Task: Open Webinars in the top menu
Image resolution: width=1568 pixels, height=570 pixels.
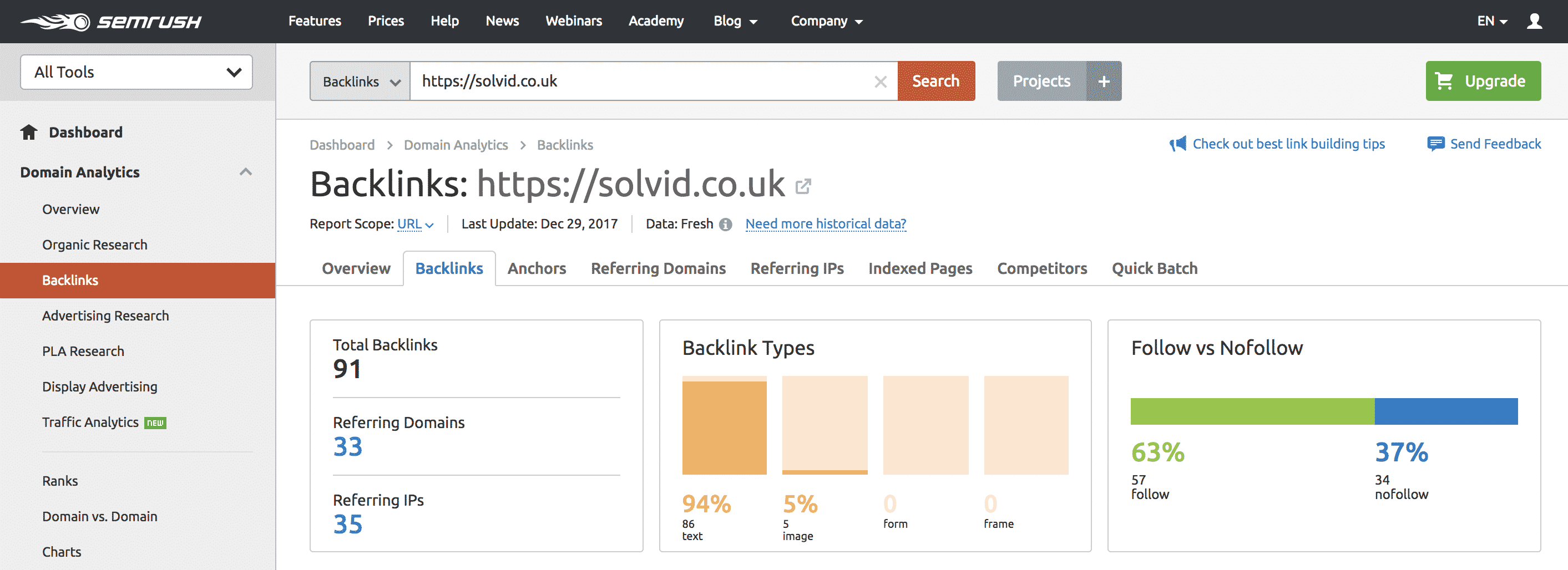Action: [573, 21]
